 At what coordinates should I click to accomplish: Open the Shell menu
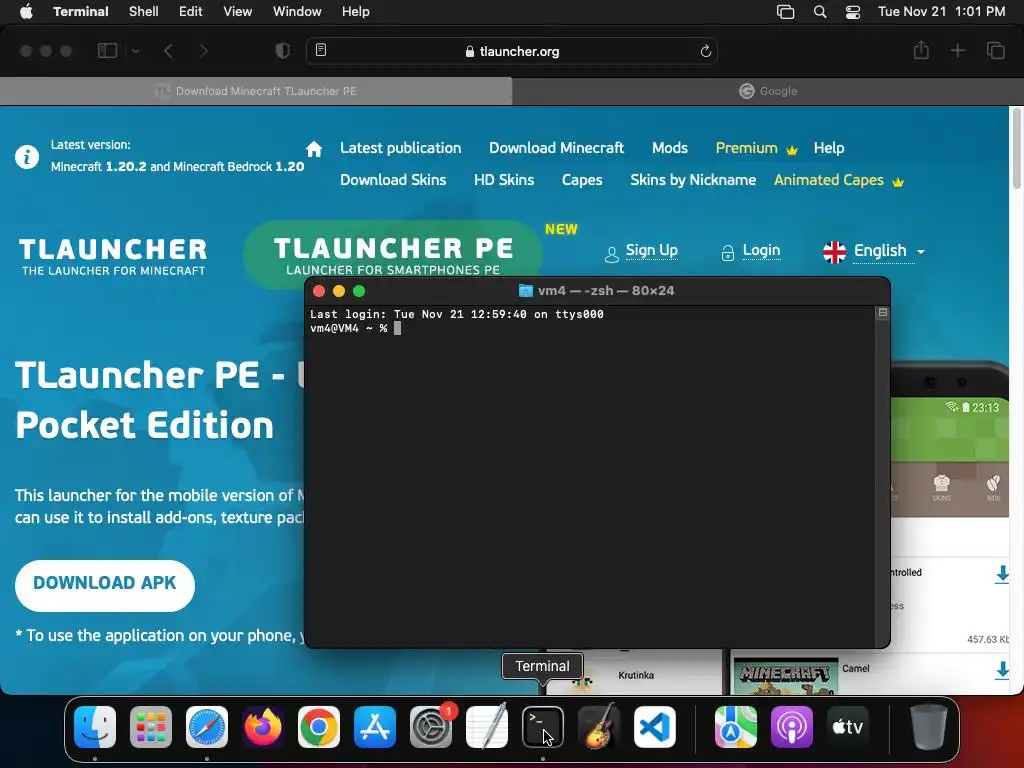coord(144,12)
